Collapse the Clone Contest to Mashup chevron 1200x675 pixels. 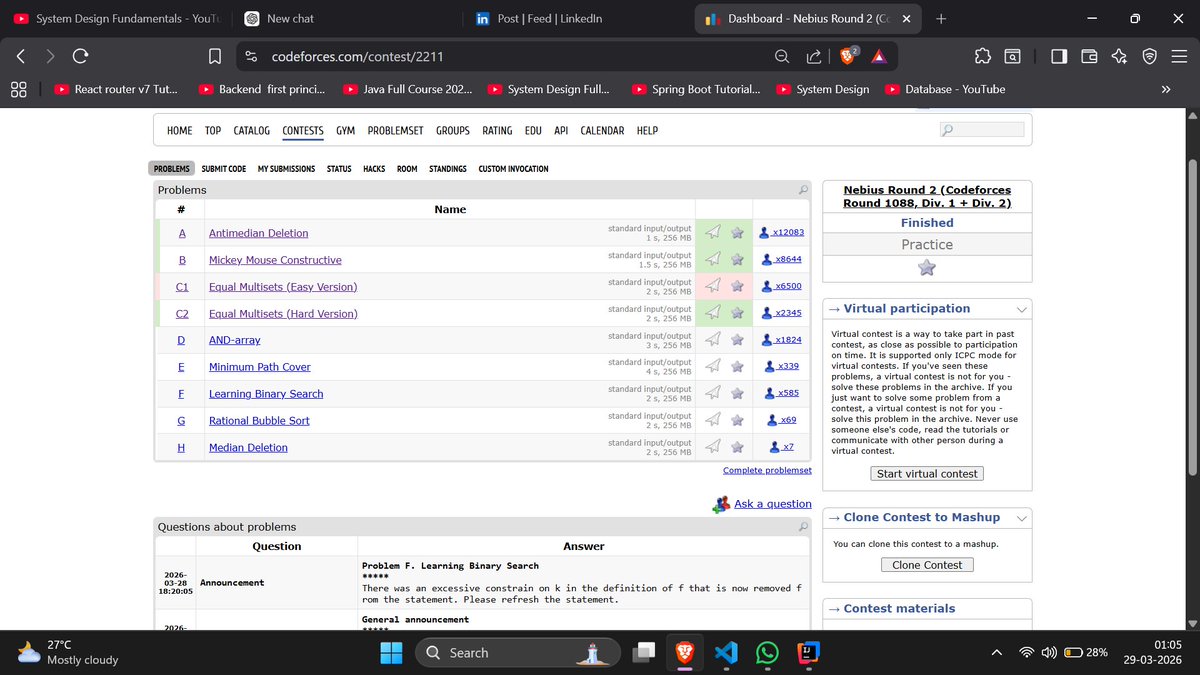(1021, 518)
